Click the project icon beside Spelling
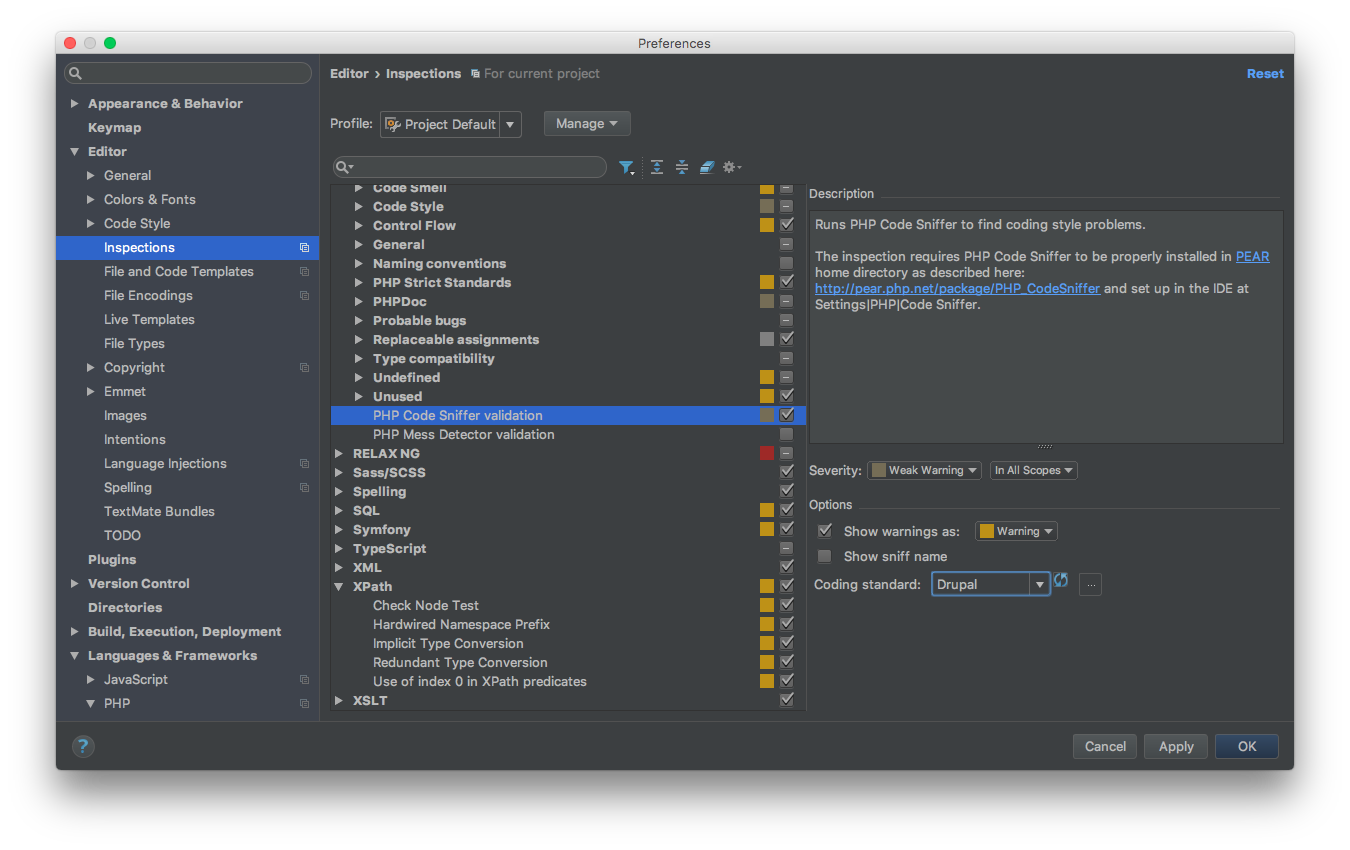Viewport: 1350px width, 850px height. [x=304, y=488]
